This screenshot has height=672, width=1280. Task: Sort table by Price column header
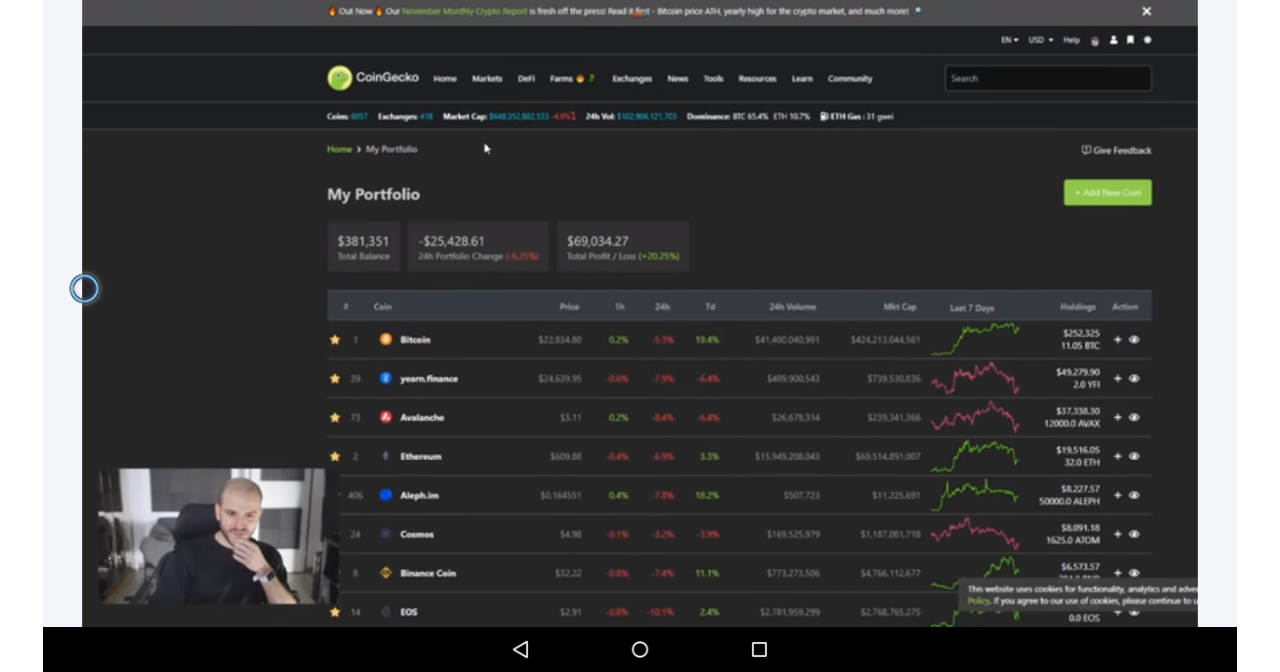click(x=569, y=307)
